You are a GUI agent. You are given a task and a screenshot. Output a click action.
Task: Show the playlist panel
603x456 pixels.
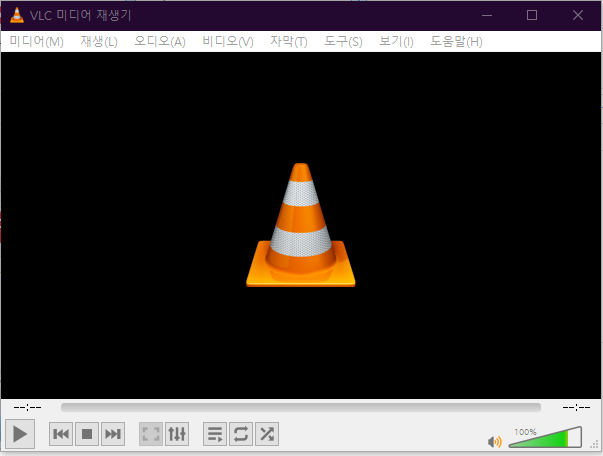click(x=215, y=434)
